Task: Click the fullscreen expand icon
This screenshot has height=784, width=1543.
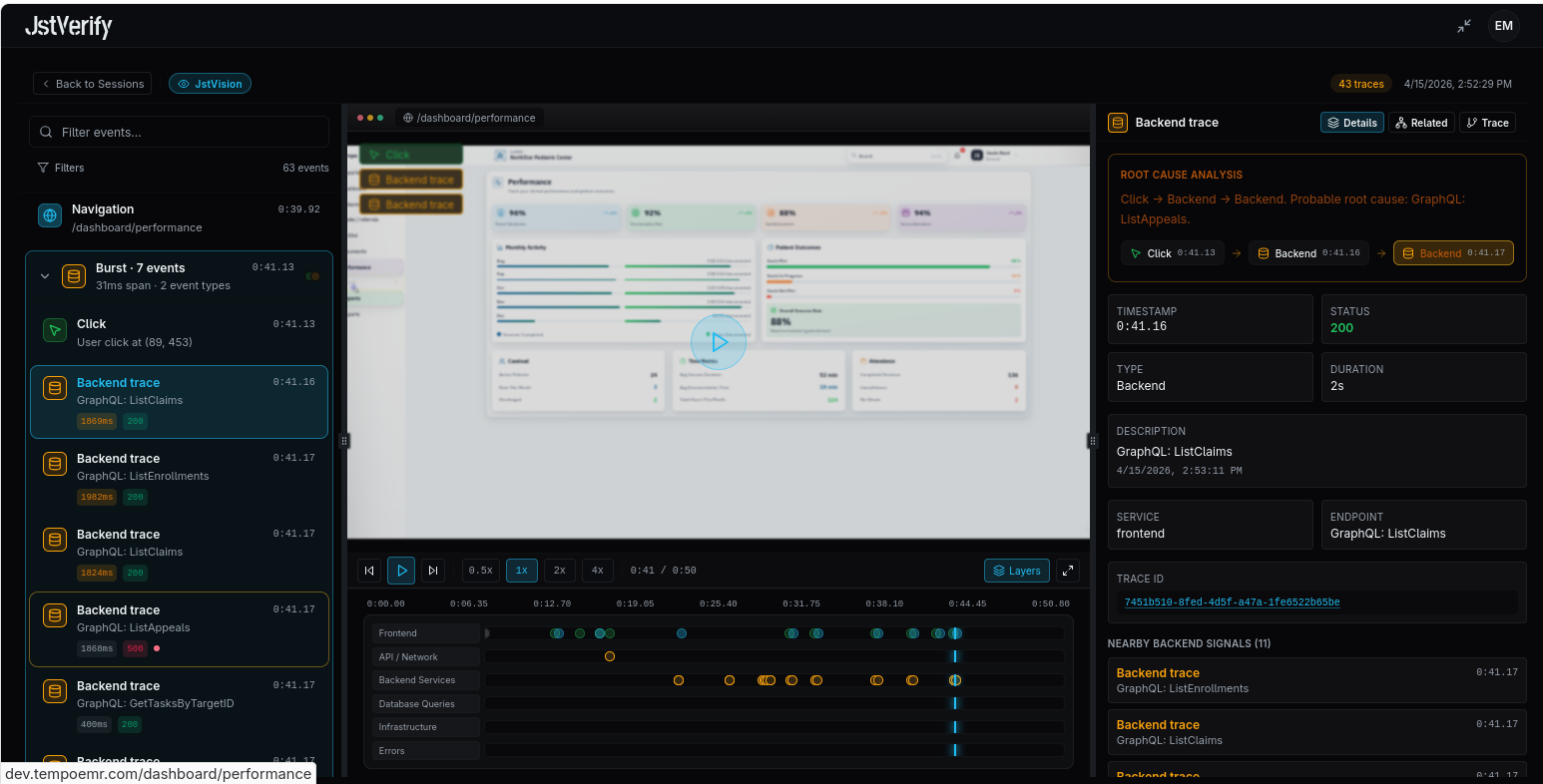Action: [1068, 571]
